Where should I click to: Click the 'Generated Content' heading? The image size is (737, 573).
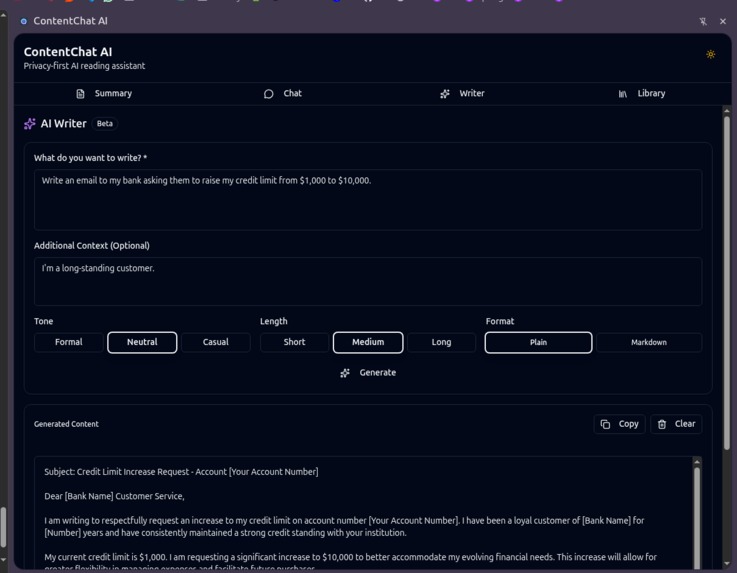tap(66, 424)
